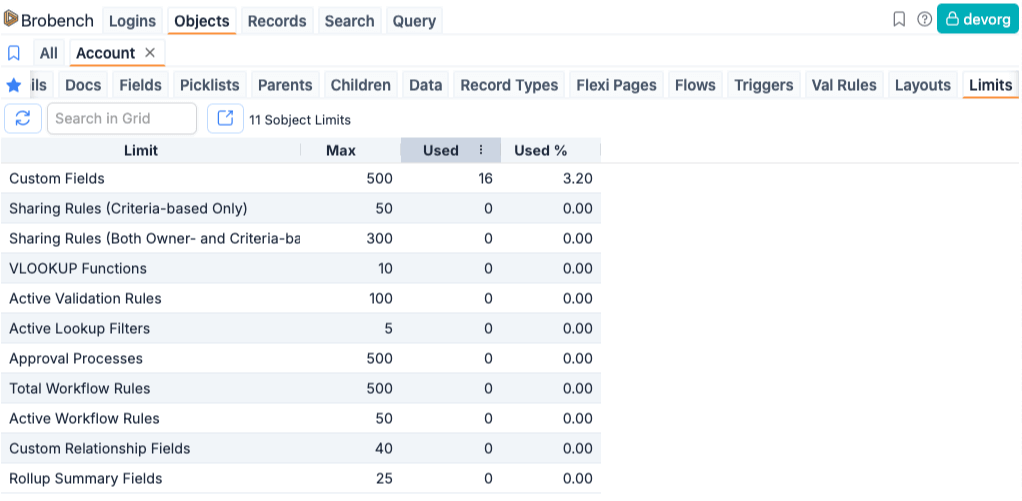Viewport: 1022px width, 501px height.
Task: Open the Record Types sub-tab
Action: [509, 85]
